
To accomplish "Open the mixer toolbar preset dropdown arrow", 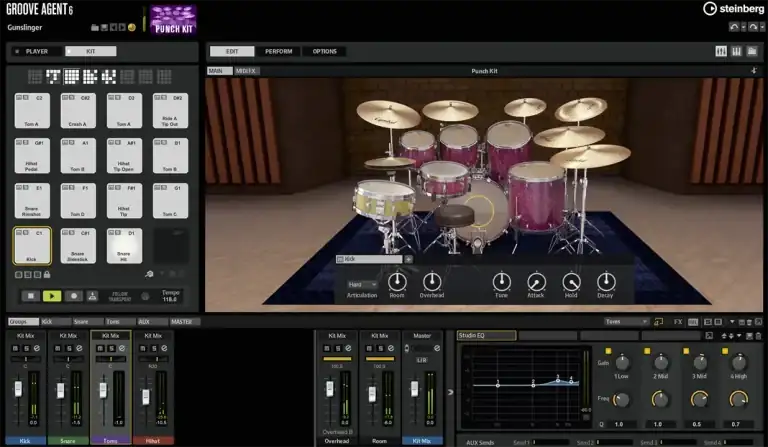I will (732, 322).
